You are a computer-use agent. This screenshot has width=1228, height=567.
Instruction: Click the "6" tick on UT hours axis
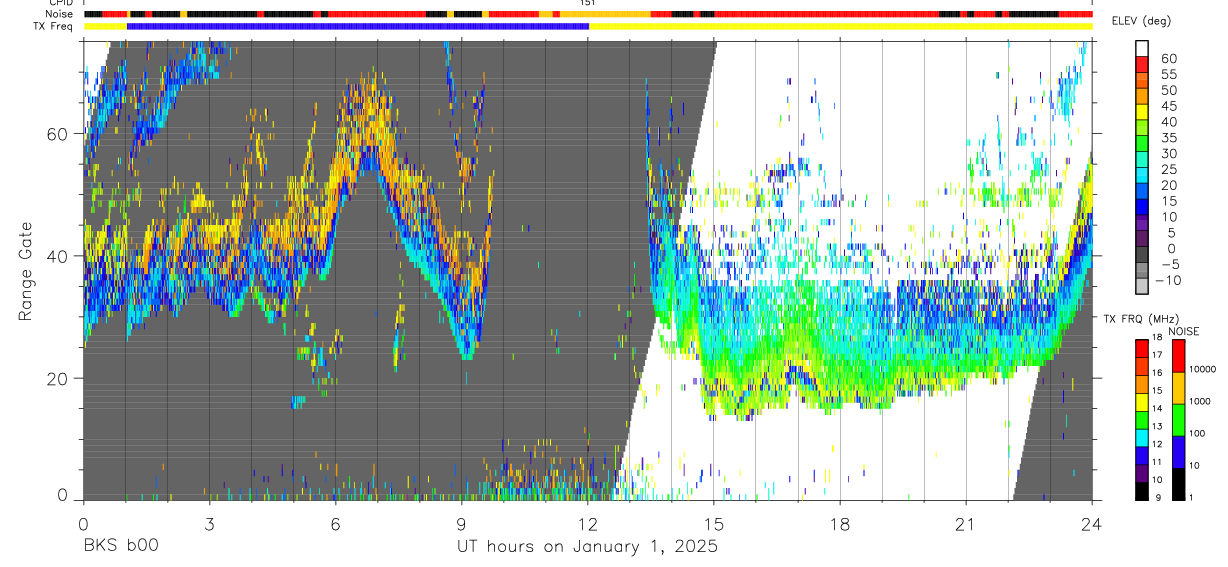point(335,523)
